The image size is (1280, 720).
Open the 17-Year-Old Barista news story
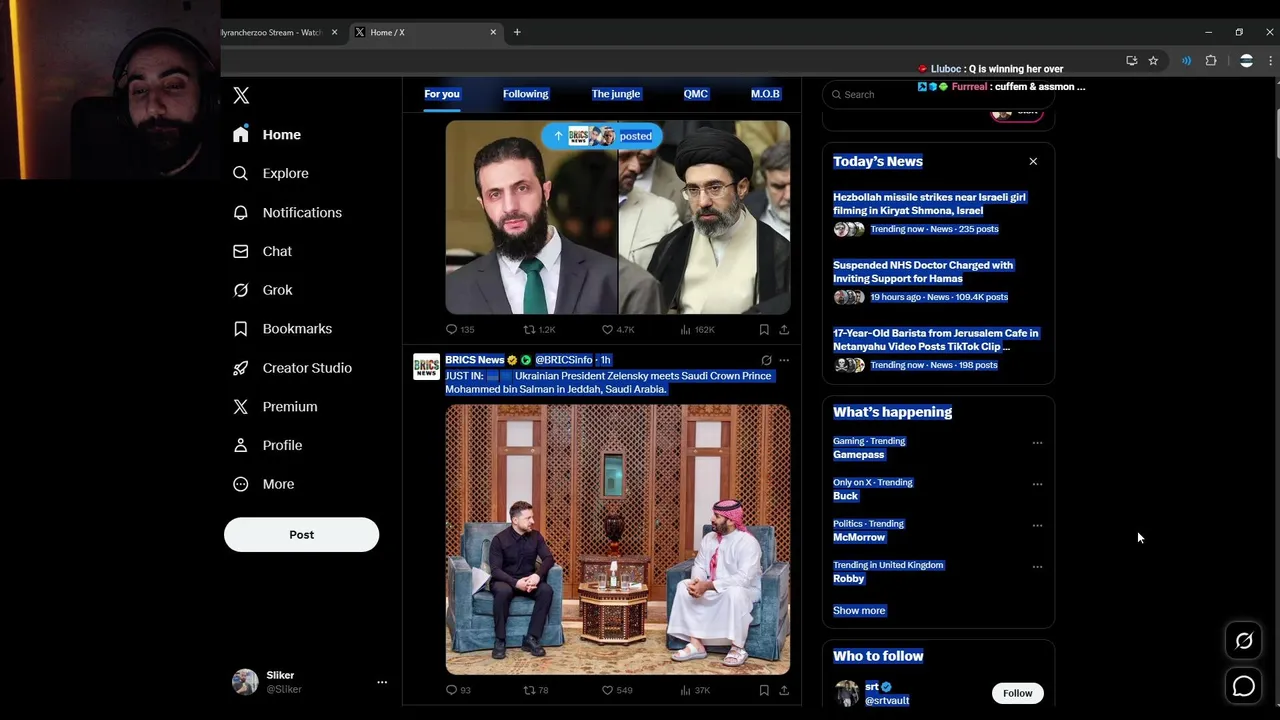pyautogui.click(x=935, y=340)
